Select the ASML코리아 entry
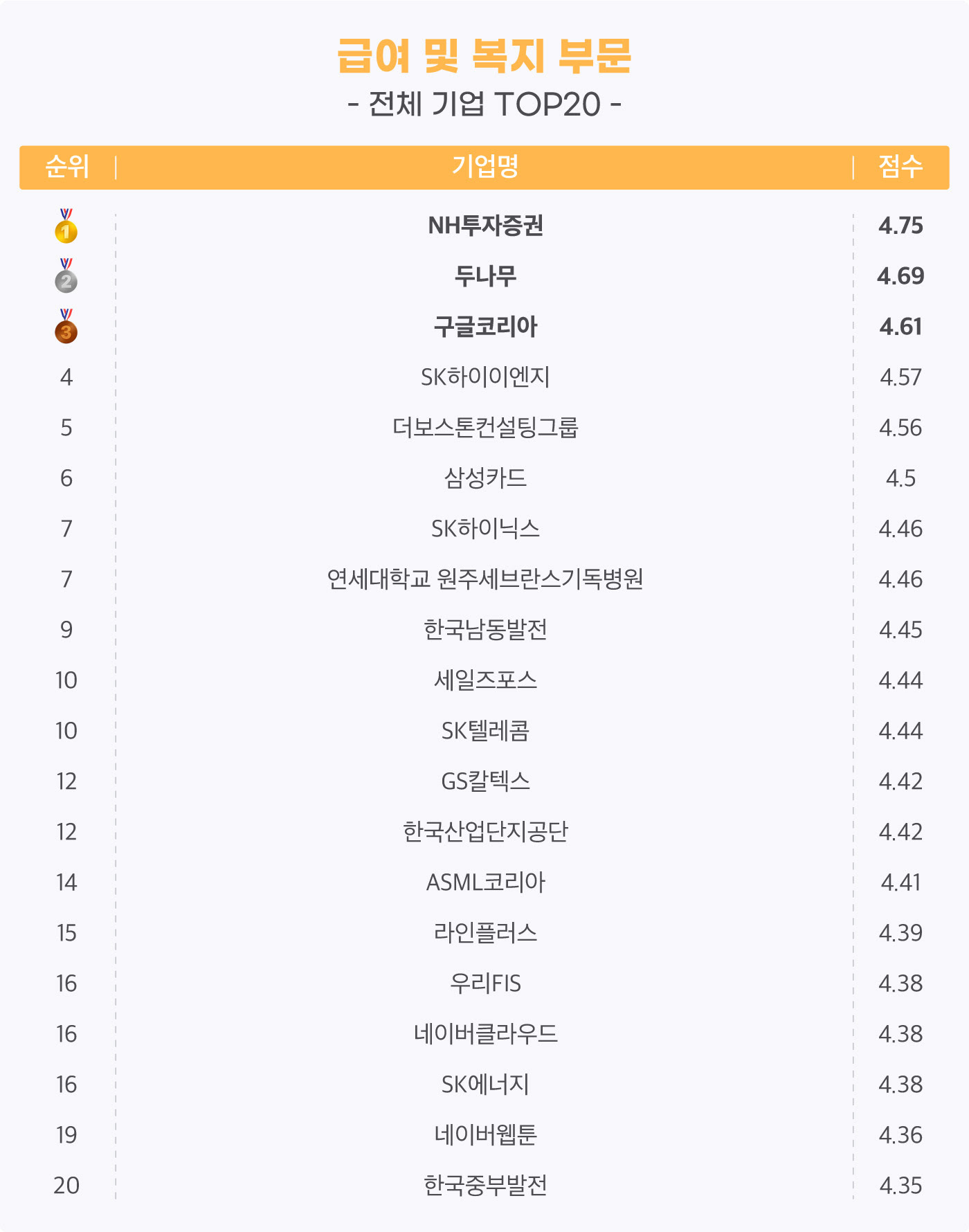Screen dimensions: 969x1232 coord(485,882)
